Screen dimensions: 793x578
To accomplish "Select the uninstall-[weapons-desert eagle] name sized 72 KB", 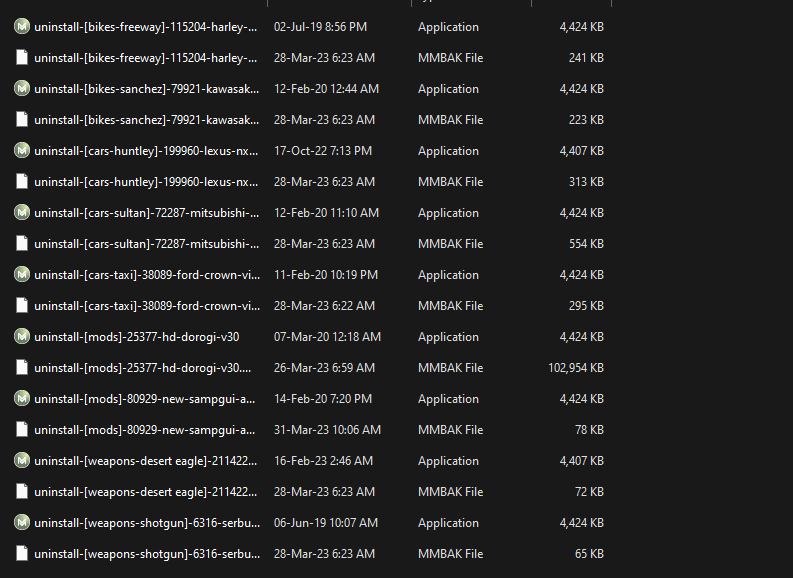I will coord(146,492).
